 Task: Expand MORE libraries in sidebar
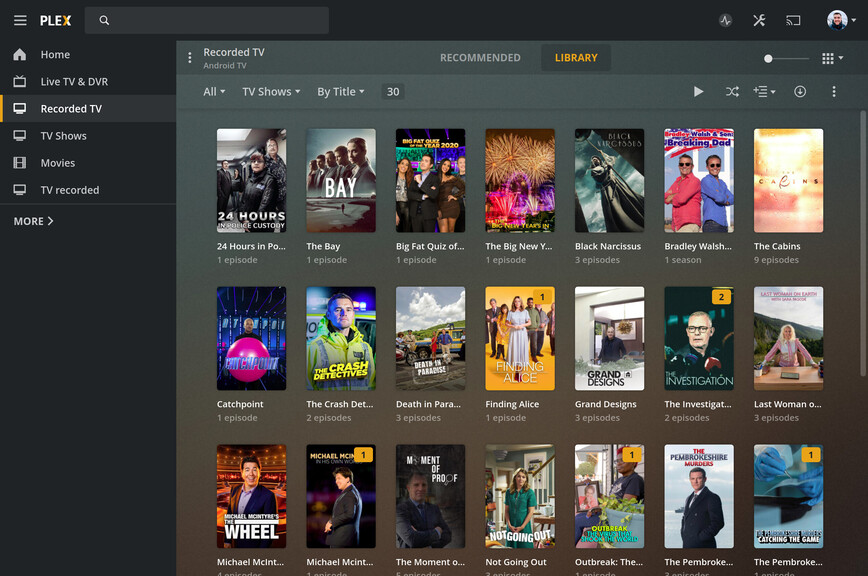[x=33, y=221]
